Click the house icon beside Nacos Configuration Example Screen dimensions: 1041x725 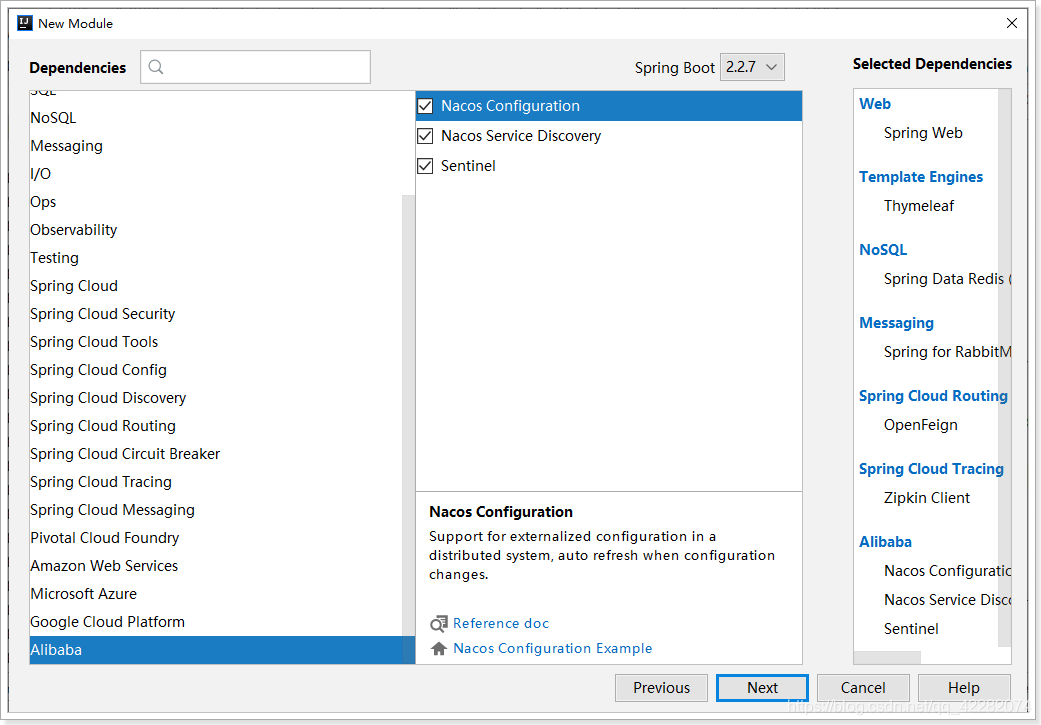click(x=438, y=649)
